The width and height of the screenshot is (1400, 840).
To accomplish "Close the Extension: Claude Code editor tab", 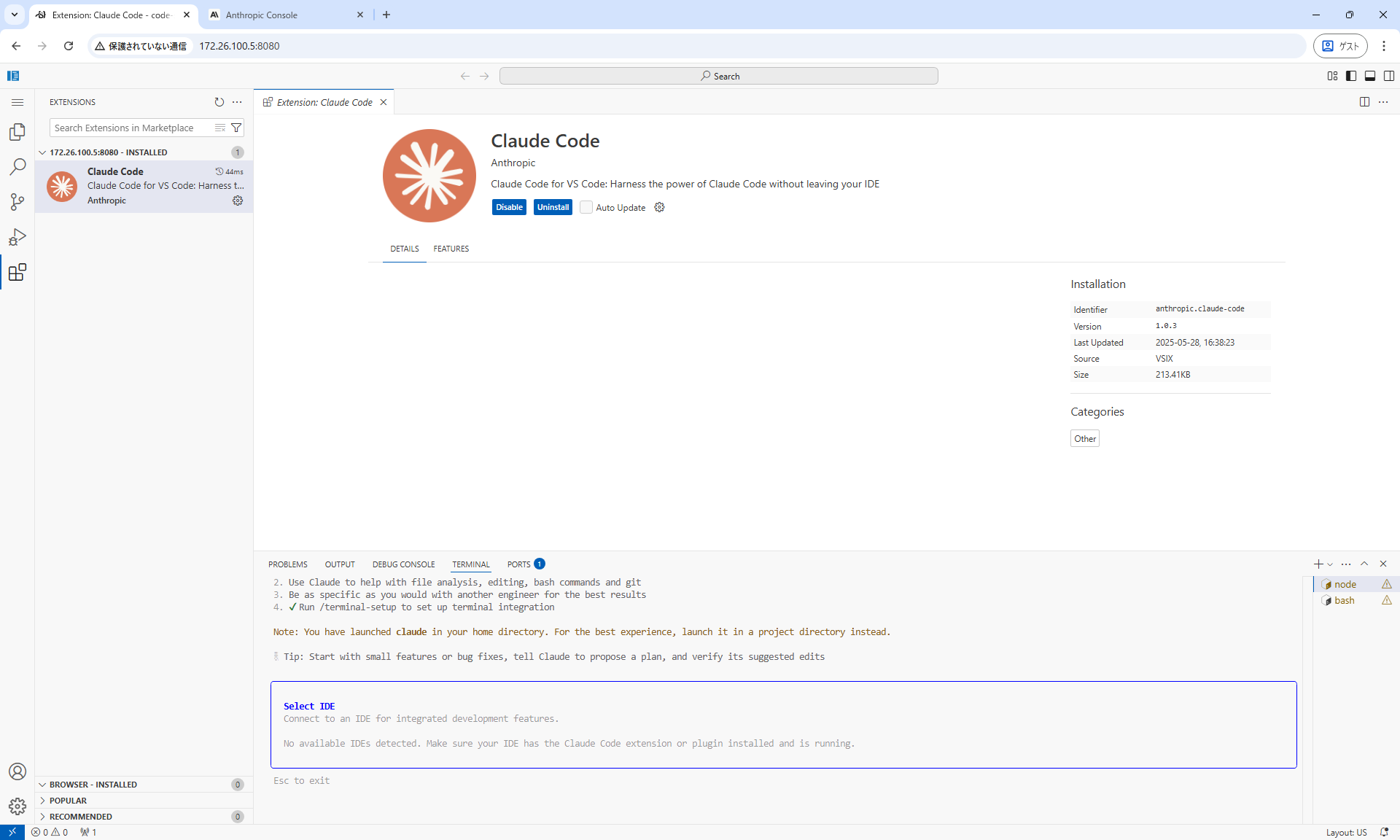I will click(x=384, y=102).
